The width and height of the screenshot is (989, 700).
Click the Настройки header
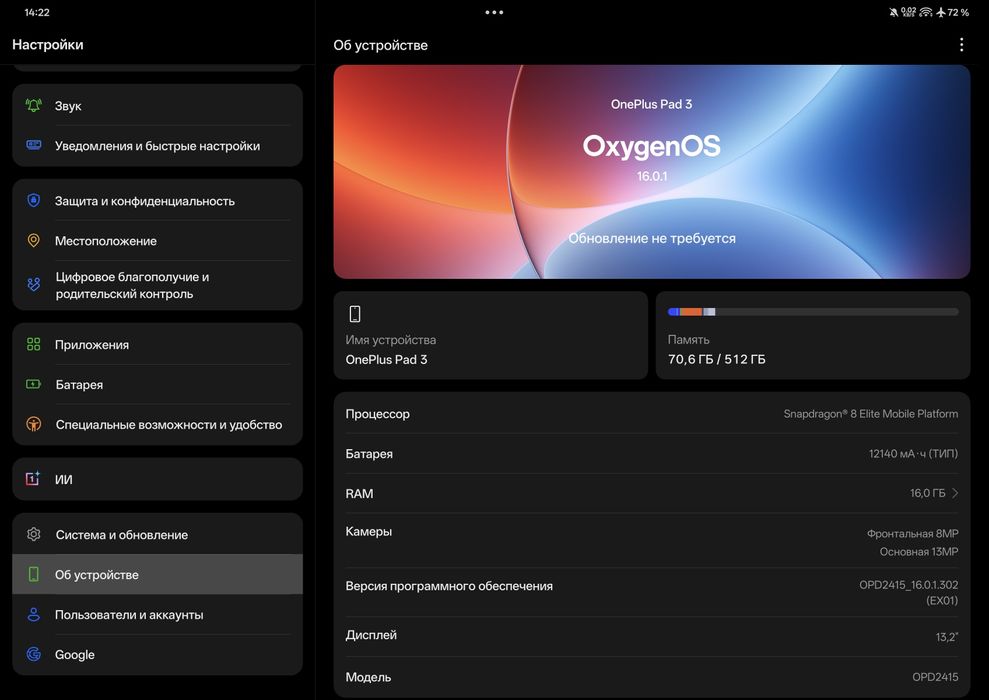[47, 44]
